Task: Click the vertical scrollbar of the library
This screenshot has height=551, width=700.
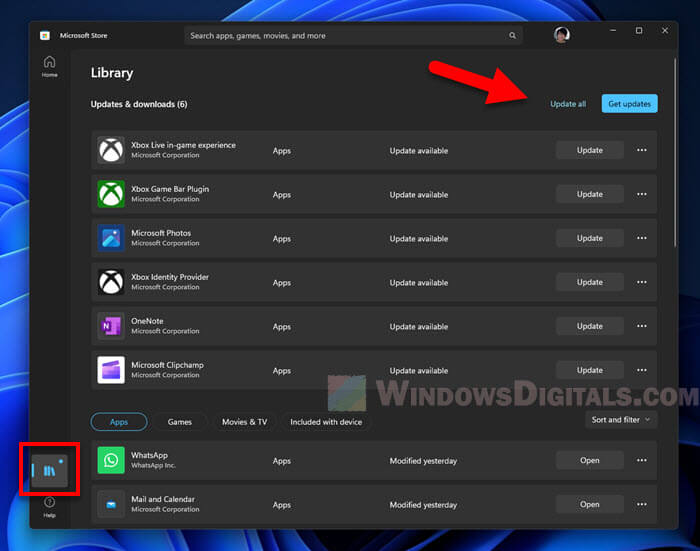Action: click(x=675, y=152)
